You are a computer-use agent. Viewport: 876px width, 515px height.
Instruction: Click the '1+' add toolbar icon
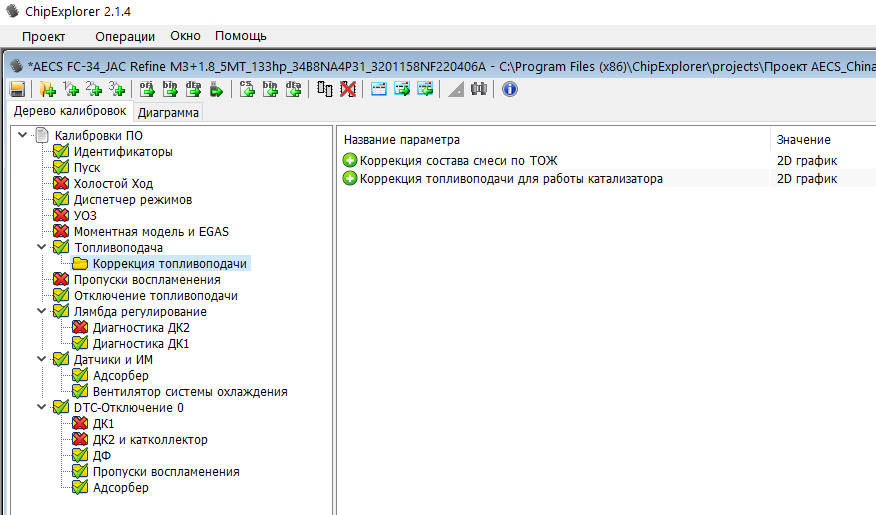pyautogui.click(x=70, y=89)
